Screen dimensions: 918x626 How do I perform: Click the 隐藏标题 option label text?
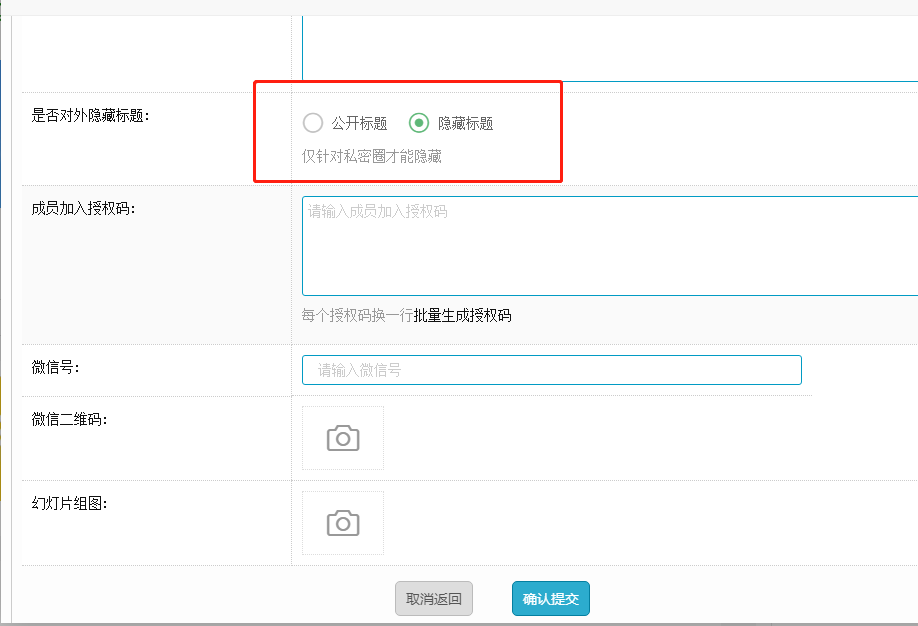pyautogui.click(x=465, y=124)
